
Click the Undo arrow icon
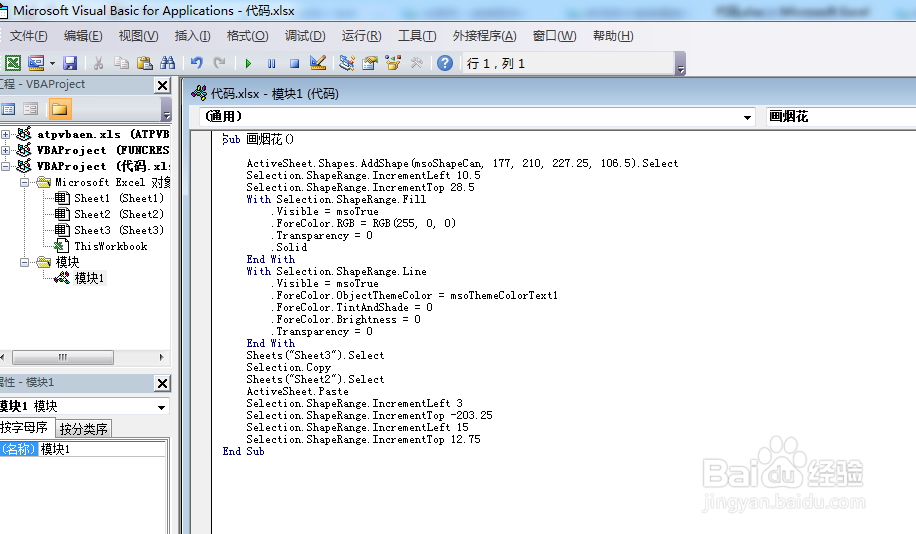coord(196,63)
